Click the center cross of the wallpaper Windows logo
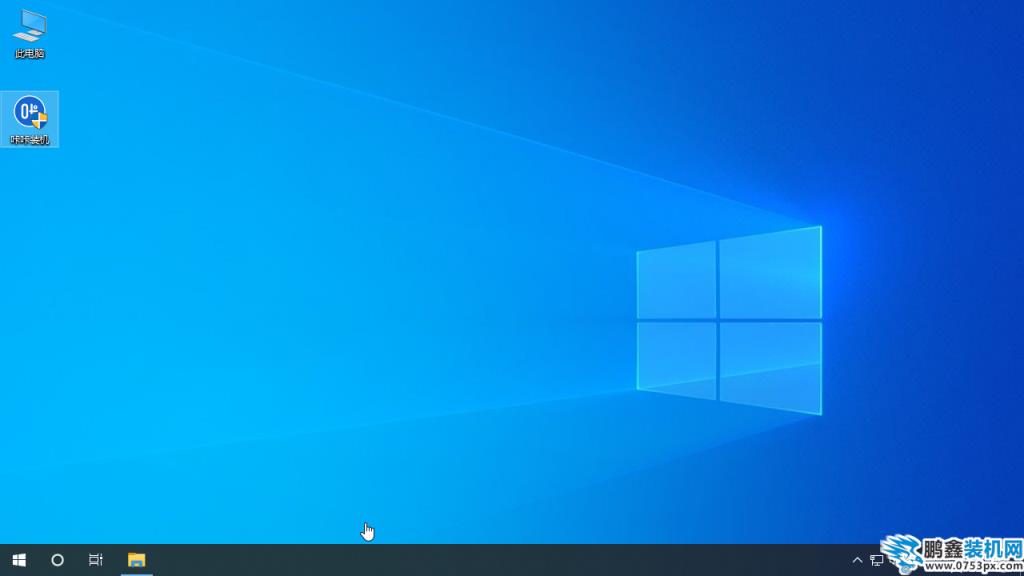 pos(717,320)
